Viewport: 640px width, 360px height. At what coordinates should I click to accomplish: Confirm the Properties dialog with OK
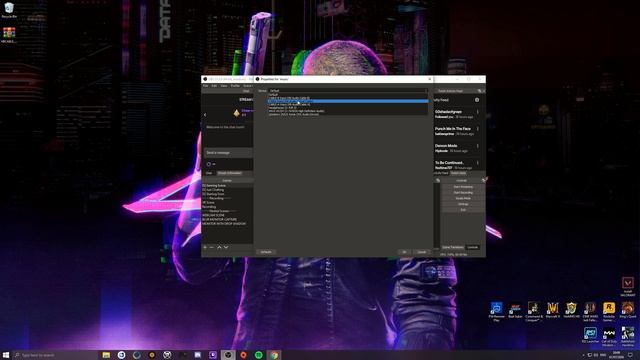point(404,252)
